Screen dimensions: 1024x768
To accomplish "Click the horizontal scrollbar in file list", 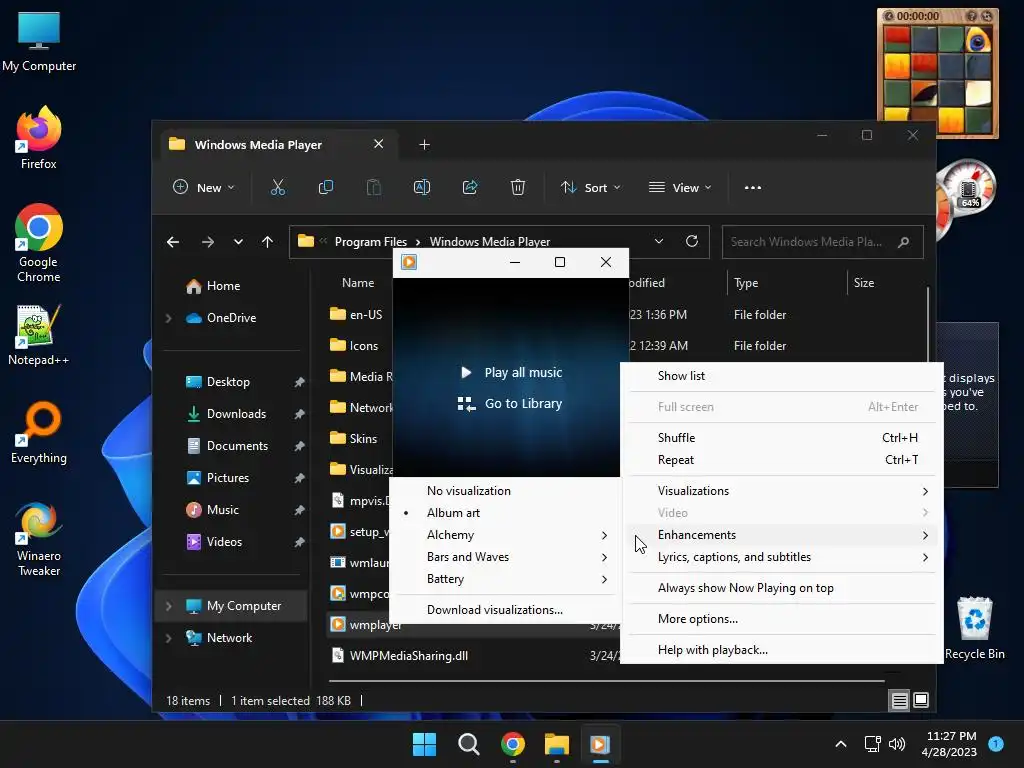I will [607, 681].
